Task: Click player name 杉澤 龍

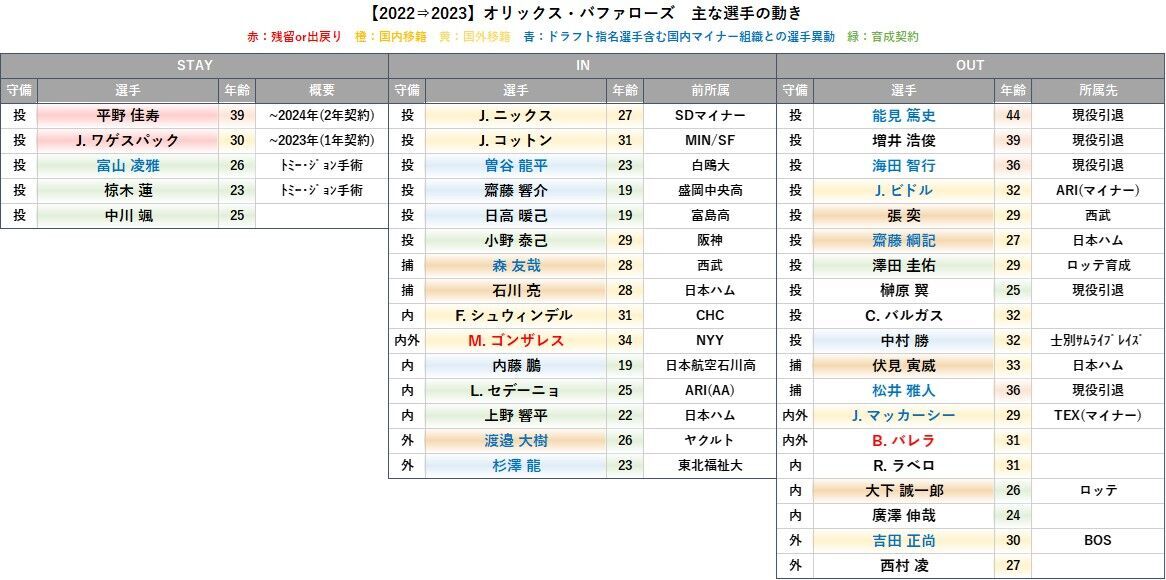Action: click(515, 465)
